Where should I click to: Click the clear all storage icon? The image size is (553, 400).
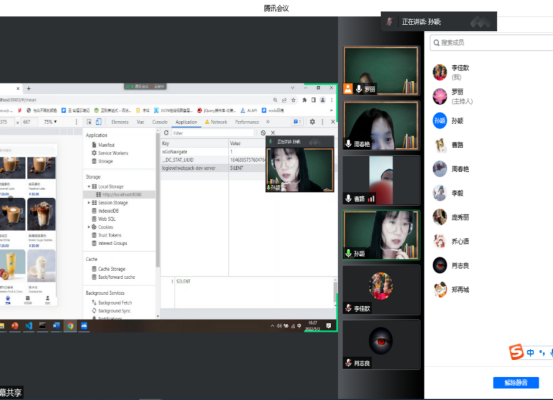point(263,133)
